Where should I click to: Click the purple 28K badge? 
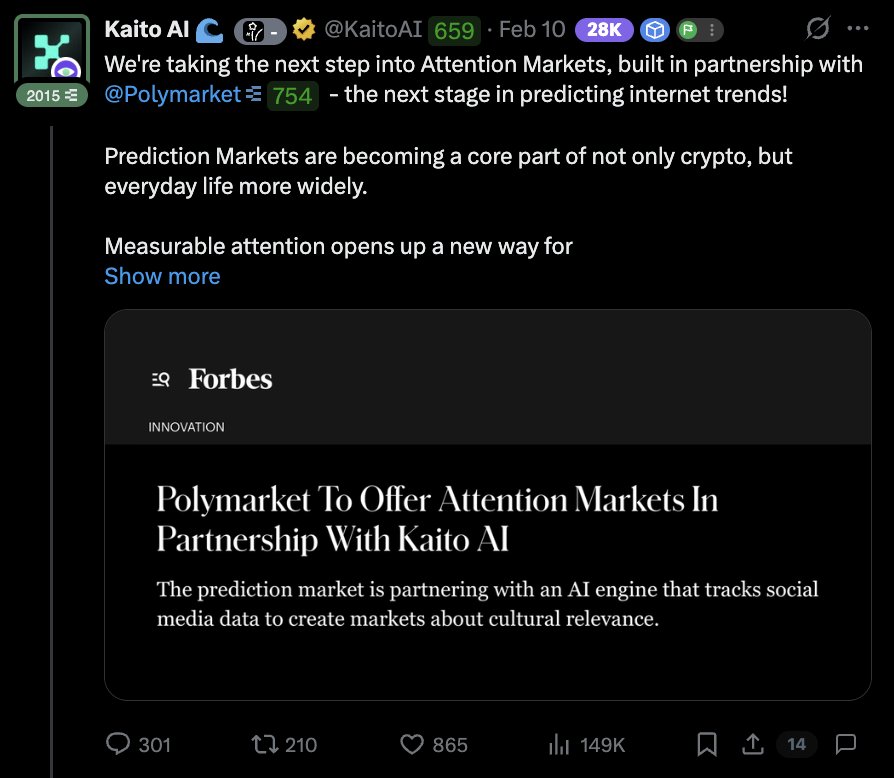point(603,30)
